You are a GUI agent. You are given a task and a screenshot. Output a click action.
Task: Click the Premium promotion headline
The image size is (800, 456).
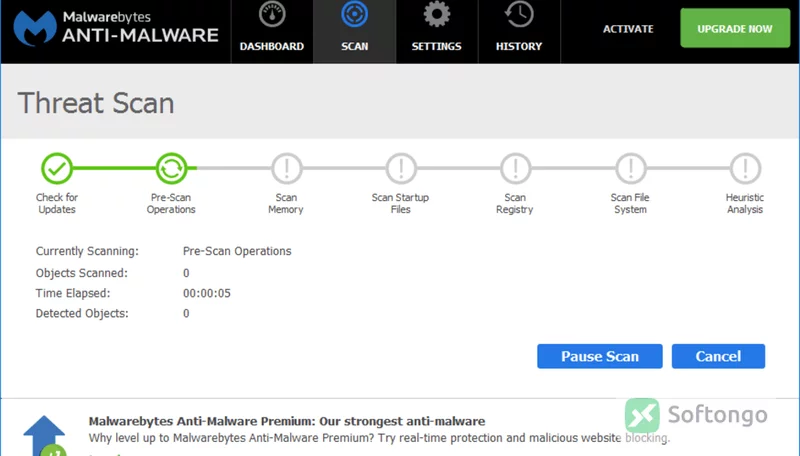(x=287, y=421)
